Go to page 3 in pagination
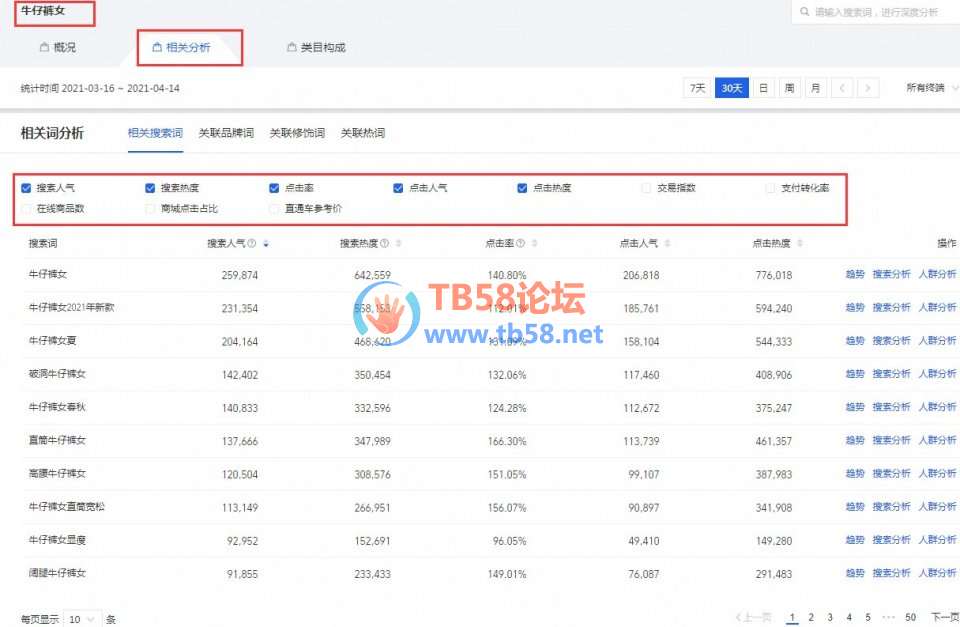Screen dimensions: 960x627 pyautogui.click(x=829, y=618)
